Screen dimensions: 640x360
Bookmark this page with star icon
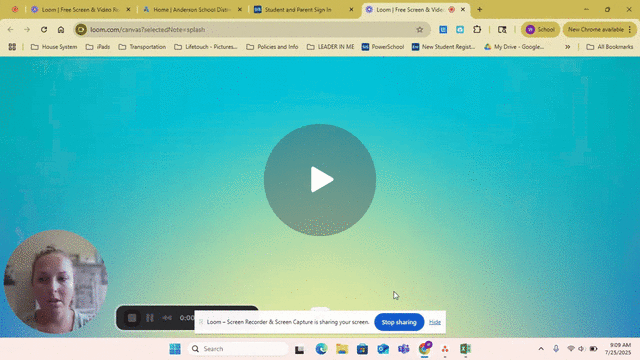(x=420, y=29)
